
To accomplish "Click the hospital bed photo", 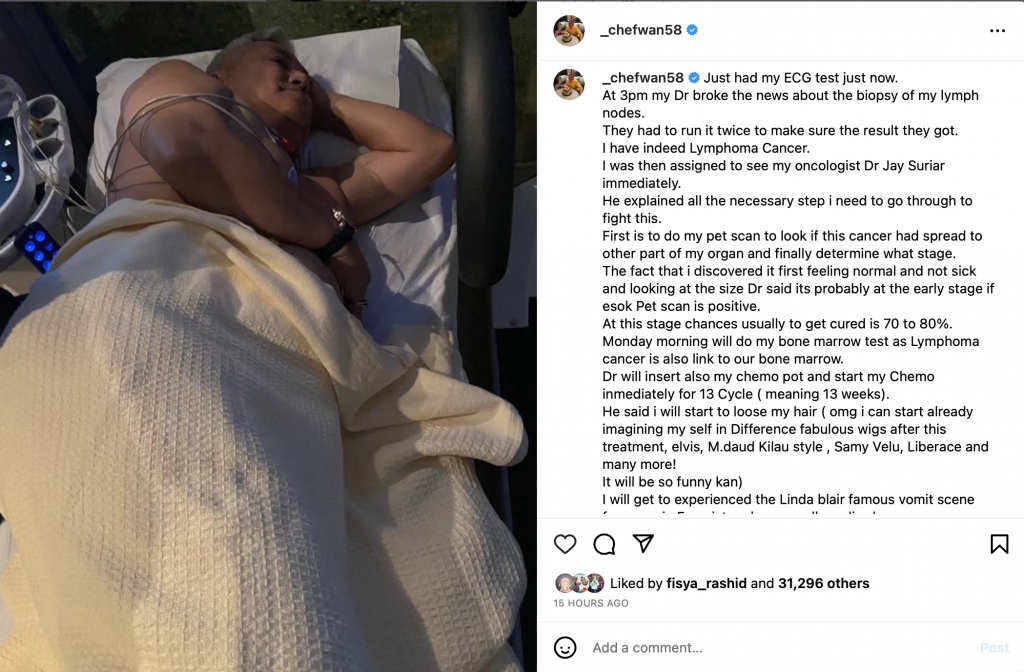I will click(268, 336).
